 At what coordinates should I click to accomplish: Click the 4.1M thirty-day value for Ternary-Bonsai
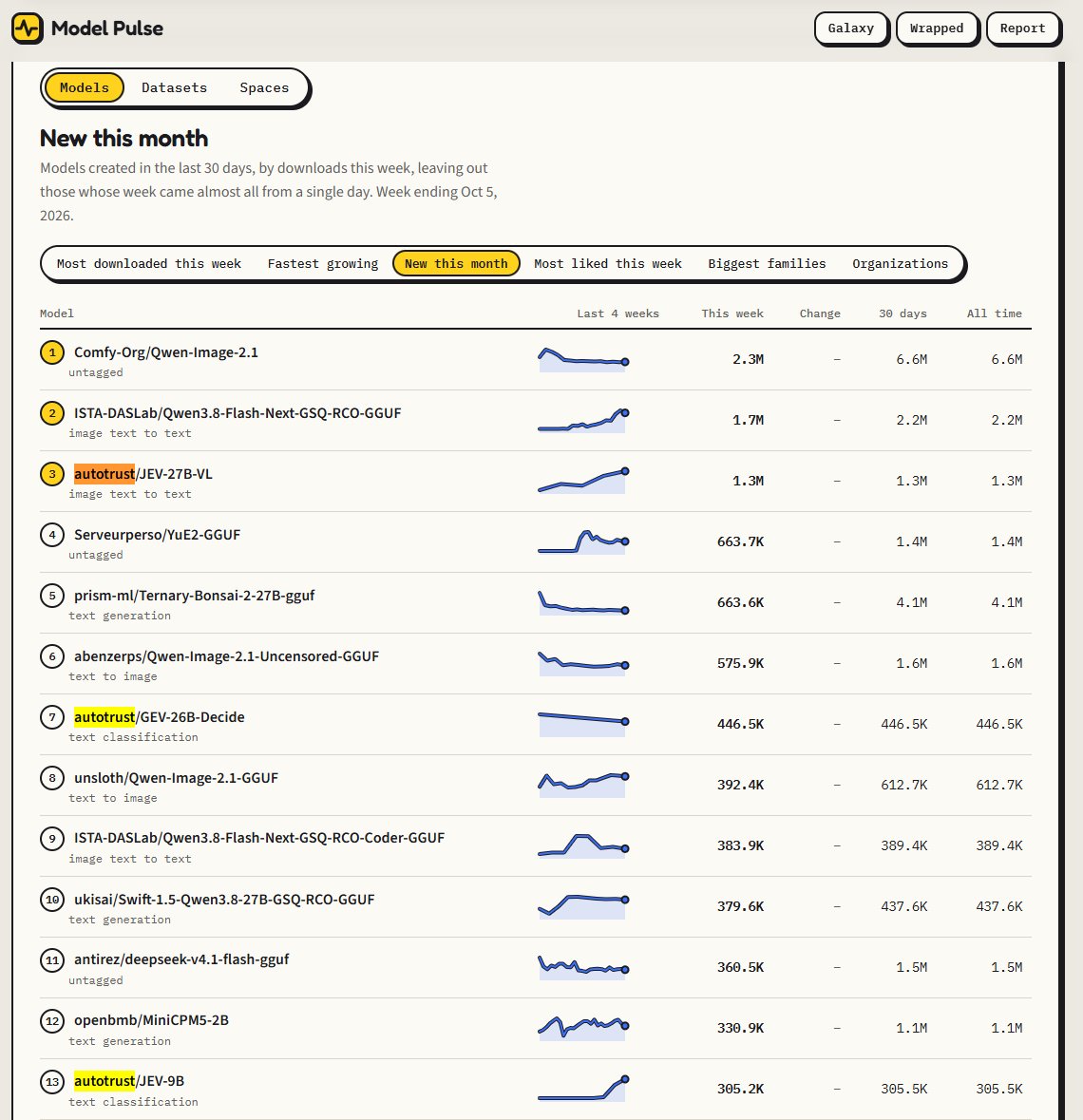point(912,602)
